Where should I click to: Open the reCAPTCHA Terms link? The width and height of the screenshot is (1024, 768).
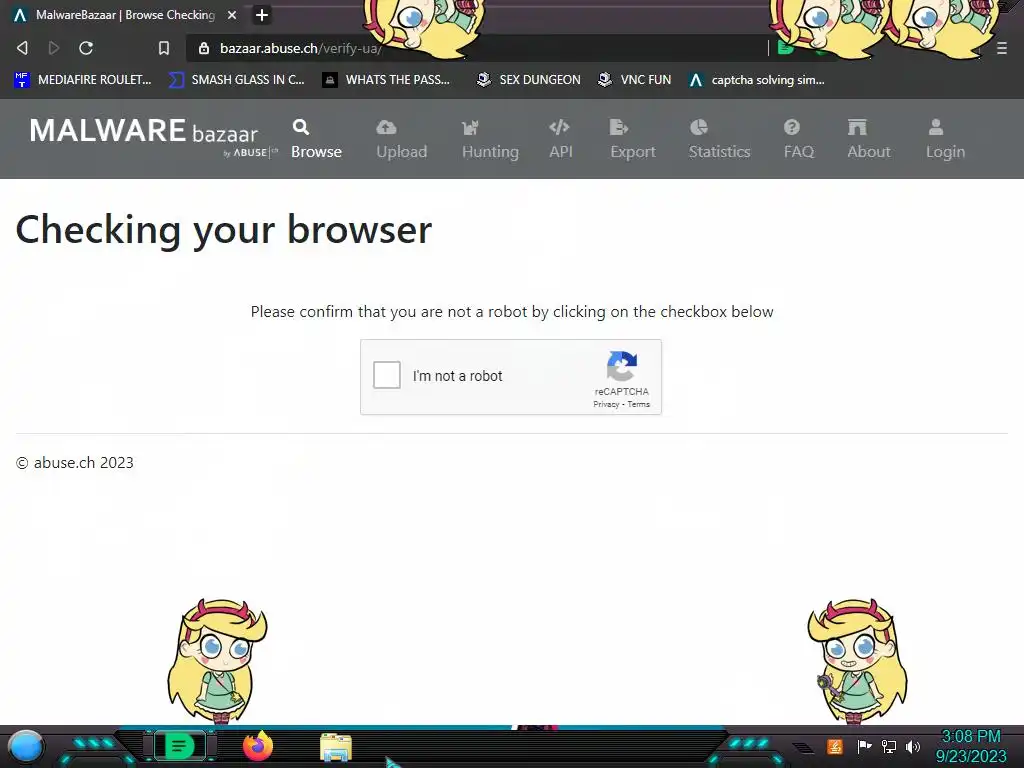tap(639, 404)
